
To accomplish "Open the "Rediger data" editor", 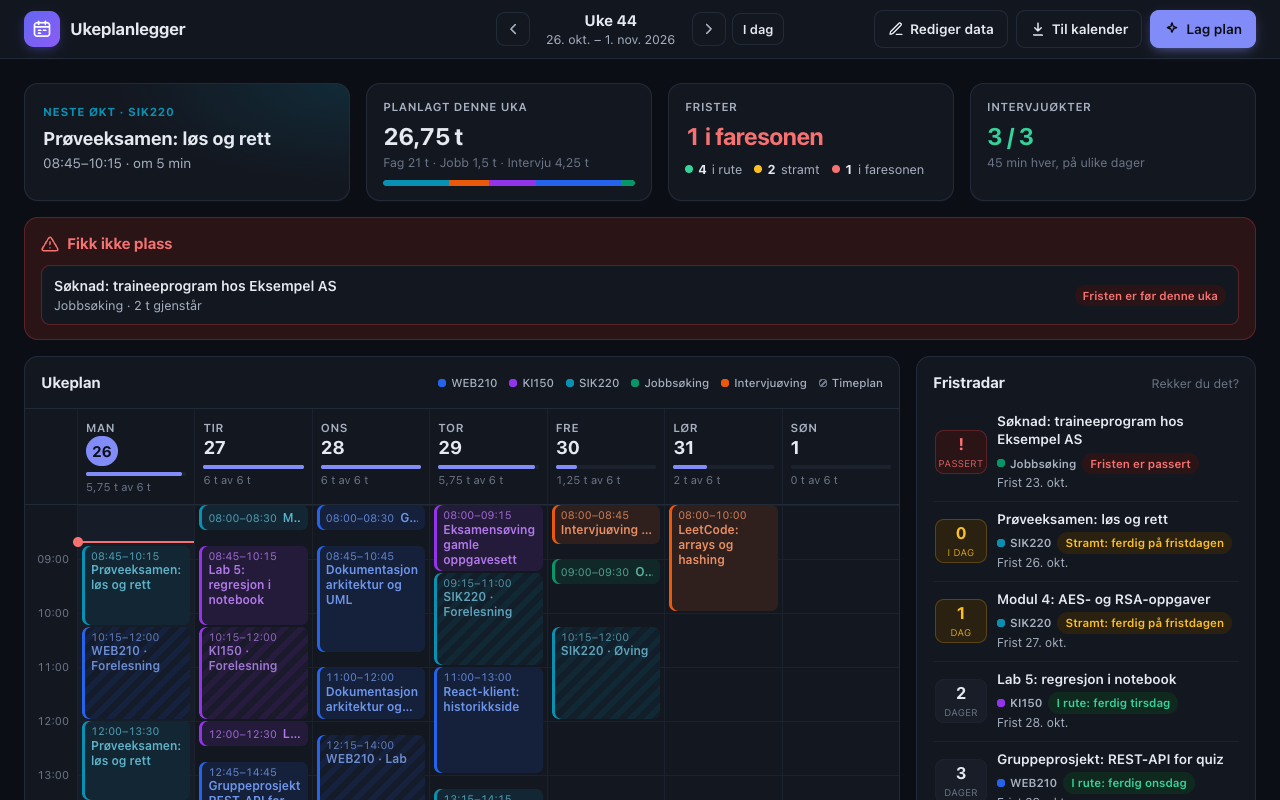I will click(x=941, y=29).
